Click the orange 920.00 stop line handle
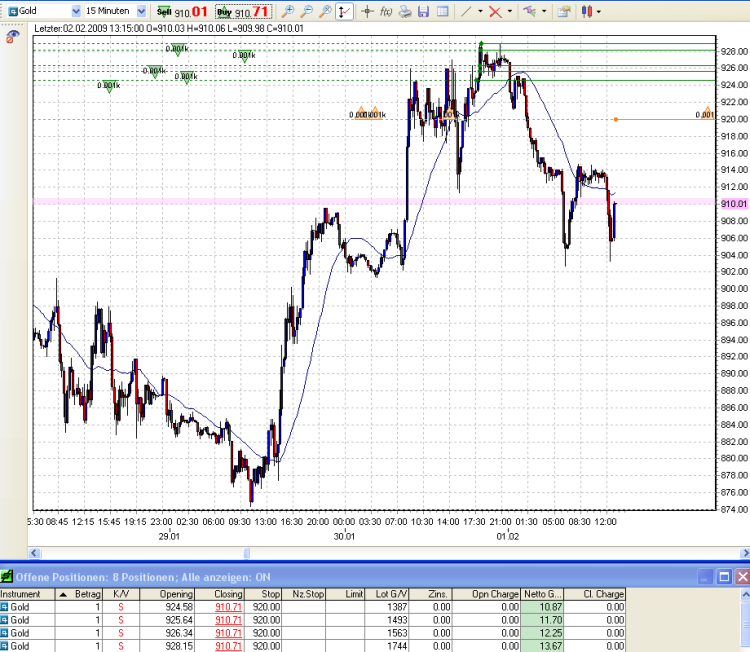 coord(616,119)
